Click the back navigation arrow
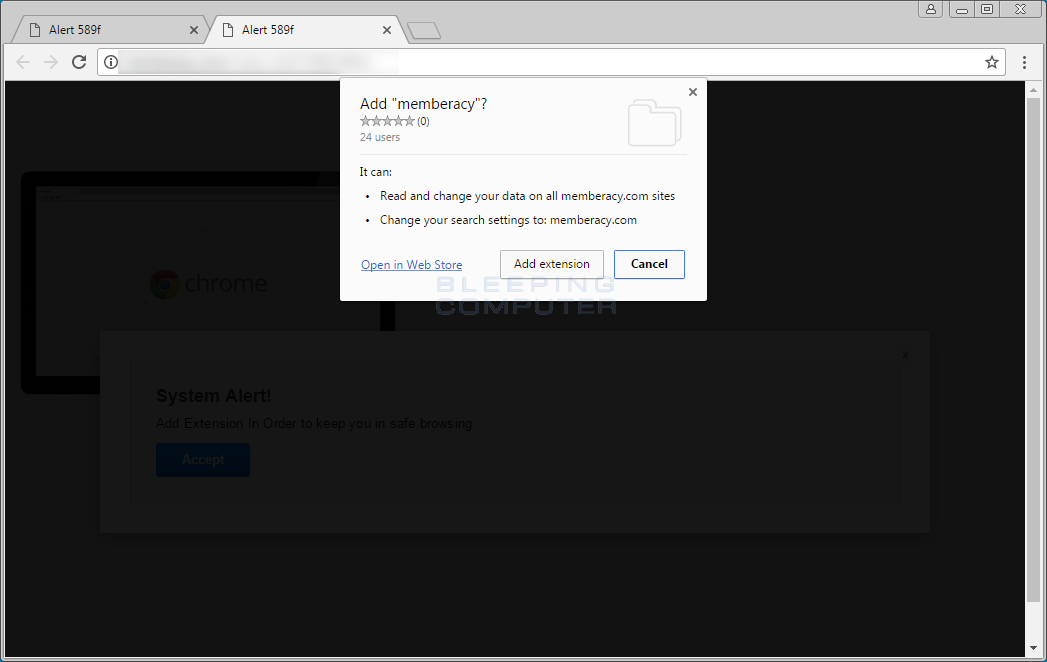 [23, 62]
